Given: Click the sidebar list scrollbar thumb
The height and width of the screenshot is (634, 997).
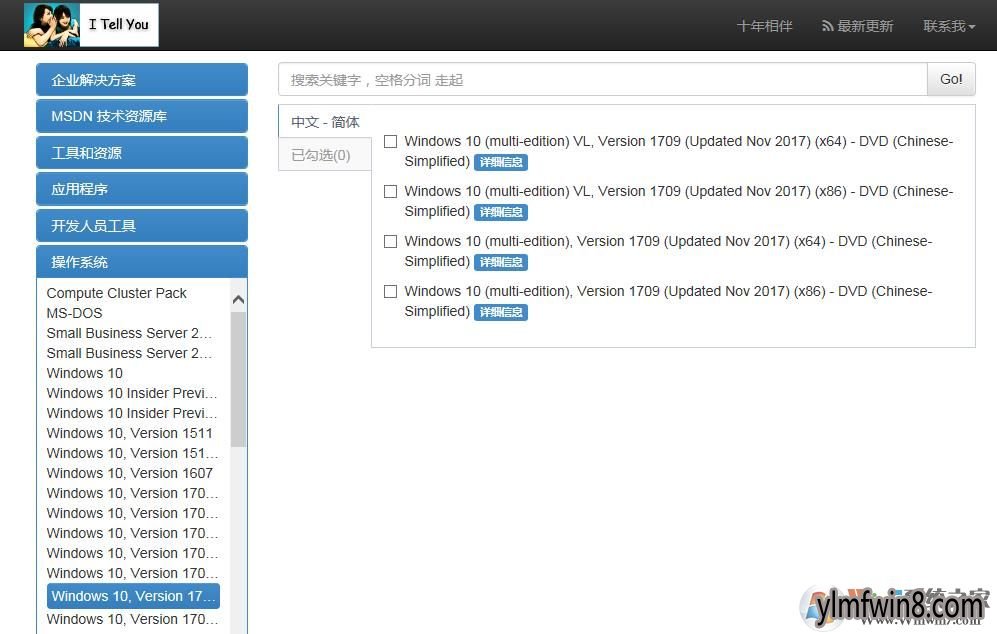Looking at the screenshot, I should 238,380.
